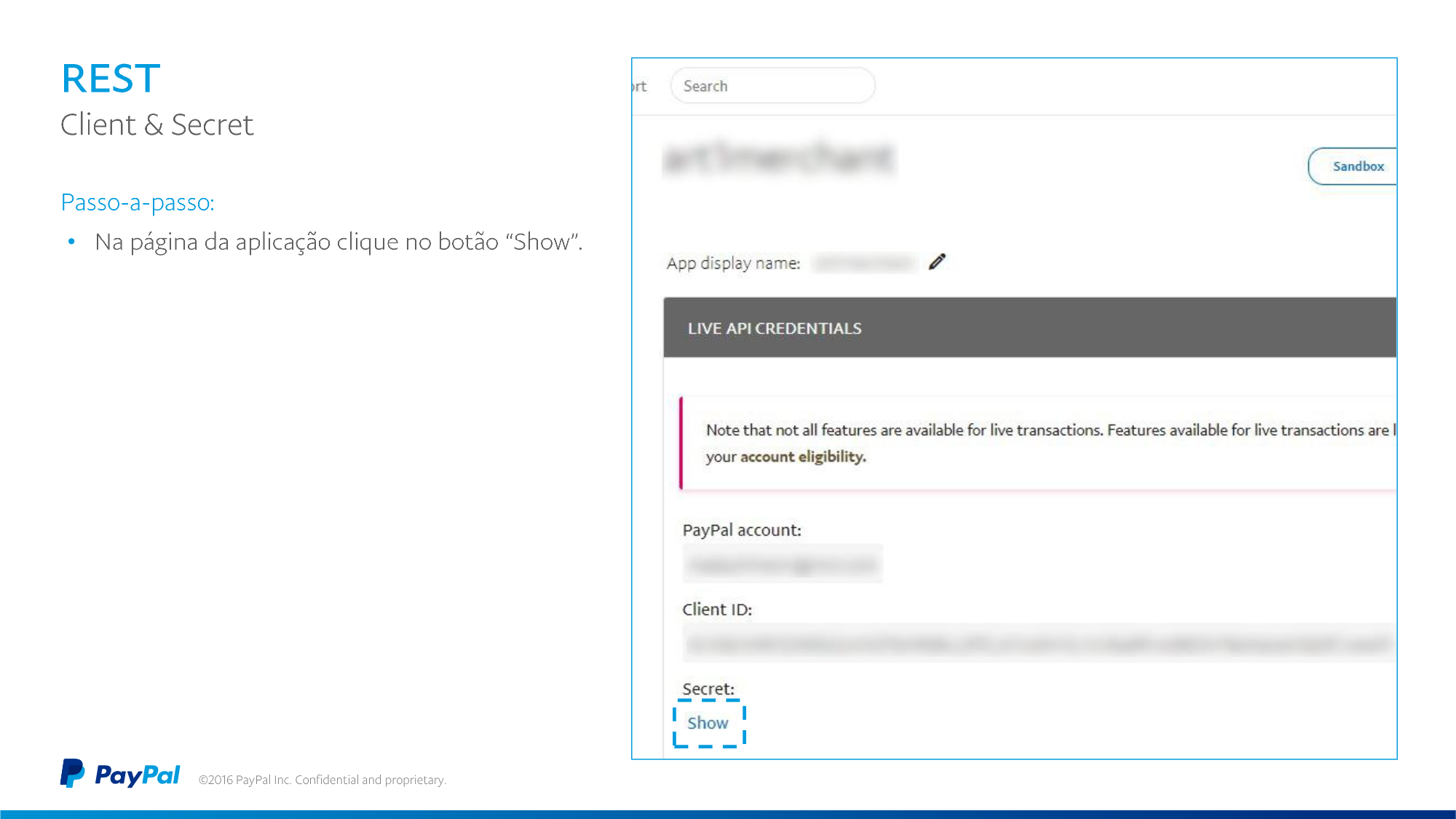Screen dimensions: 1456x819
Task: Click the Show link under Secret
Action: point(708,723)
